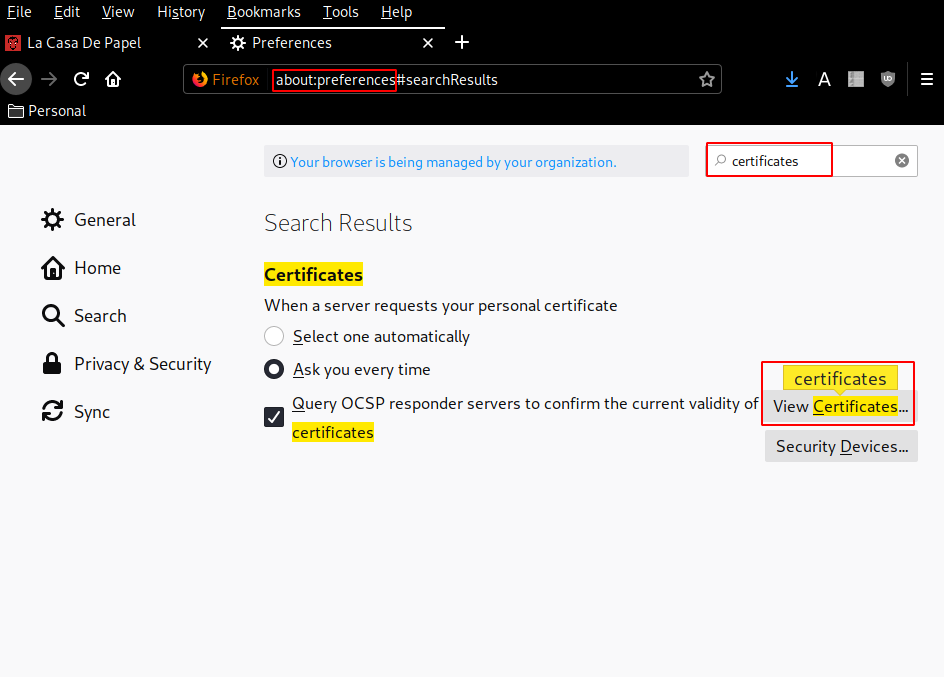The height and width of the screenshot is (677, 944).
Task: Click the 'managed by your organization' link
Action: pyautogui.click(x=453, y=162)
